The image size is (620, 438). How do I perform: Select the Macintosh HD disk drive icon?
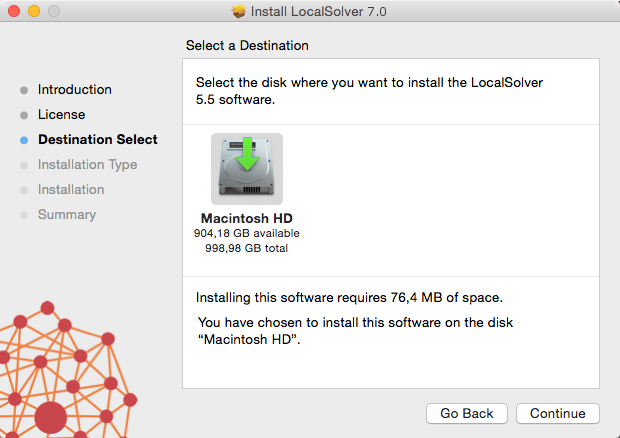(x=246, y=169)
